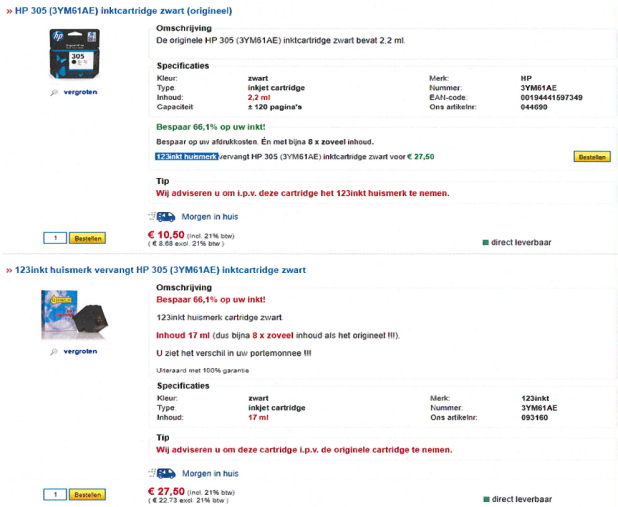Click the magnifier icon under 123inkt cartridge image
Image resolution: width=618 pixels, height=507 pixels.
tap(54, 351)
